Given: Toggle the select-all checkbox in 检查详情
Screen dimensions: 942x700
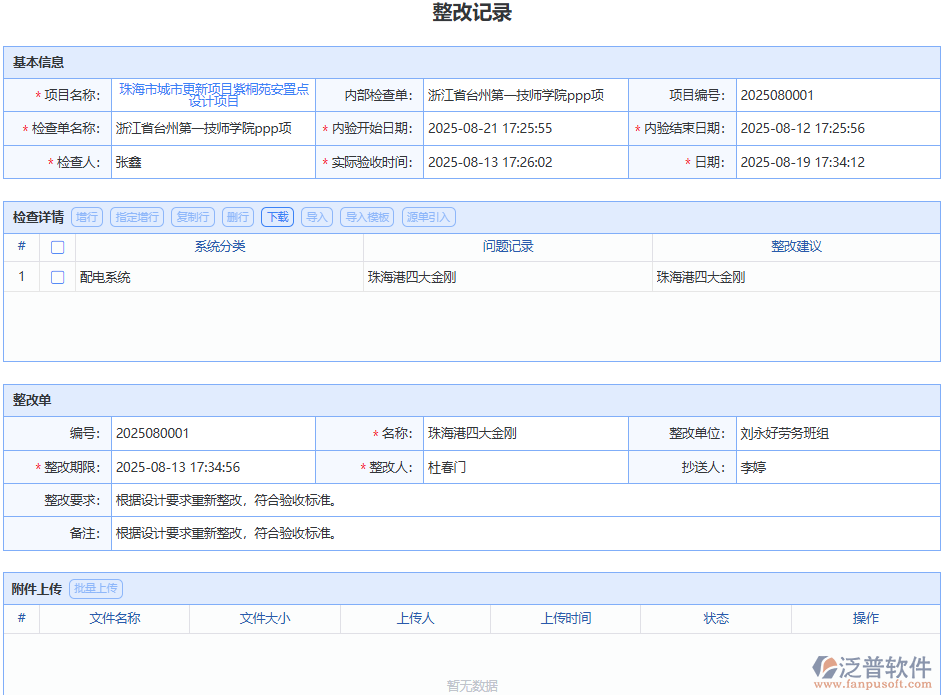Looking at the screenshot, I should coord(57,247).
